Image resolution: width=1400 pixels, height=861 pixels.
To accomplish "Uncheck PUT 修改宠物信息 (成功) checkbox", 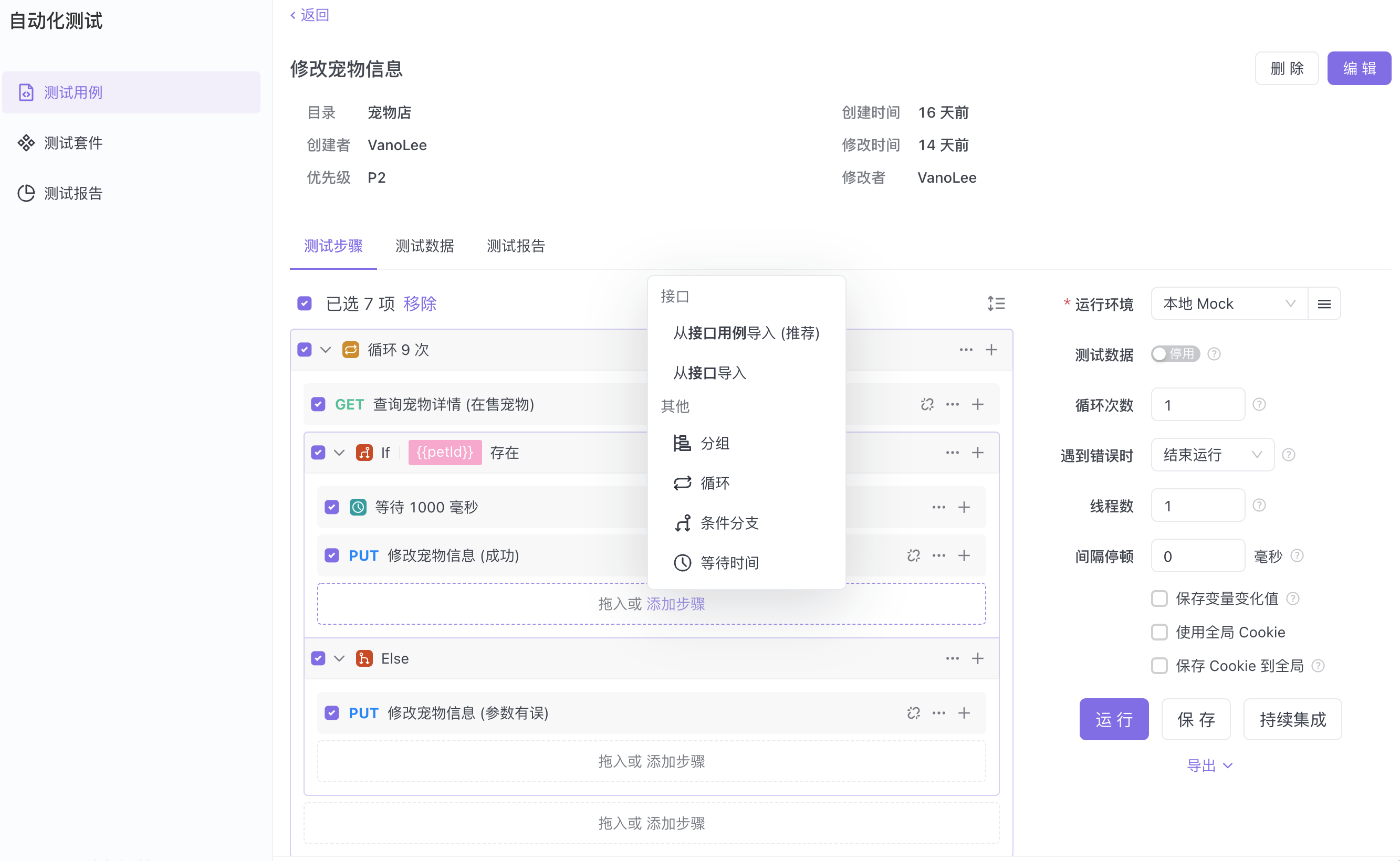I will click(332, 555).
